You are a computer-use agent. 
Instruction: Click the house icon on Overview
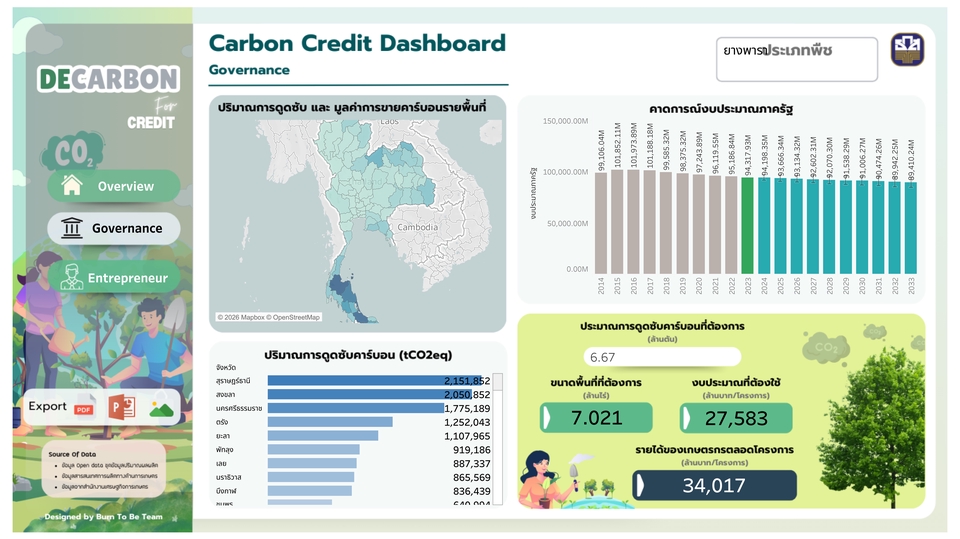pyautogui.click(x=72, y=186)
